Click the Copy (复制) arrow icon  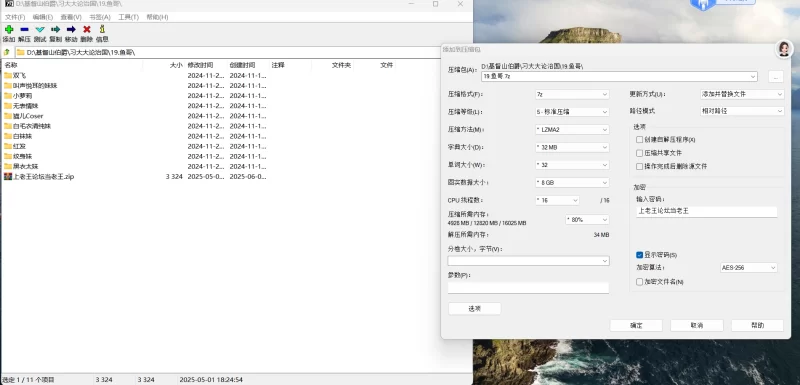coord(56,30)
